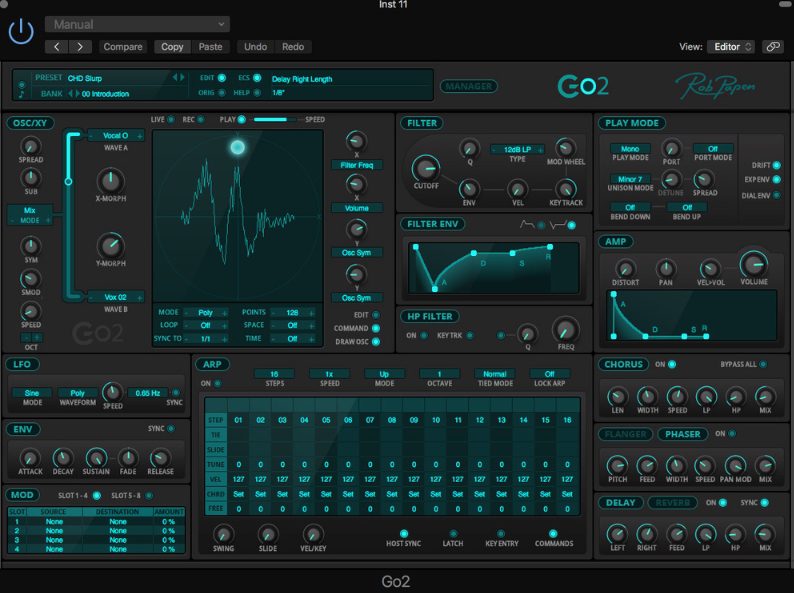Screen dimensions: 794x593
Task: Open the arp Mode Up selector
Action: (384, 374)
